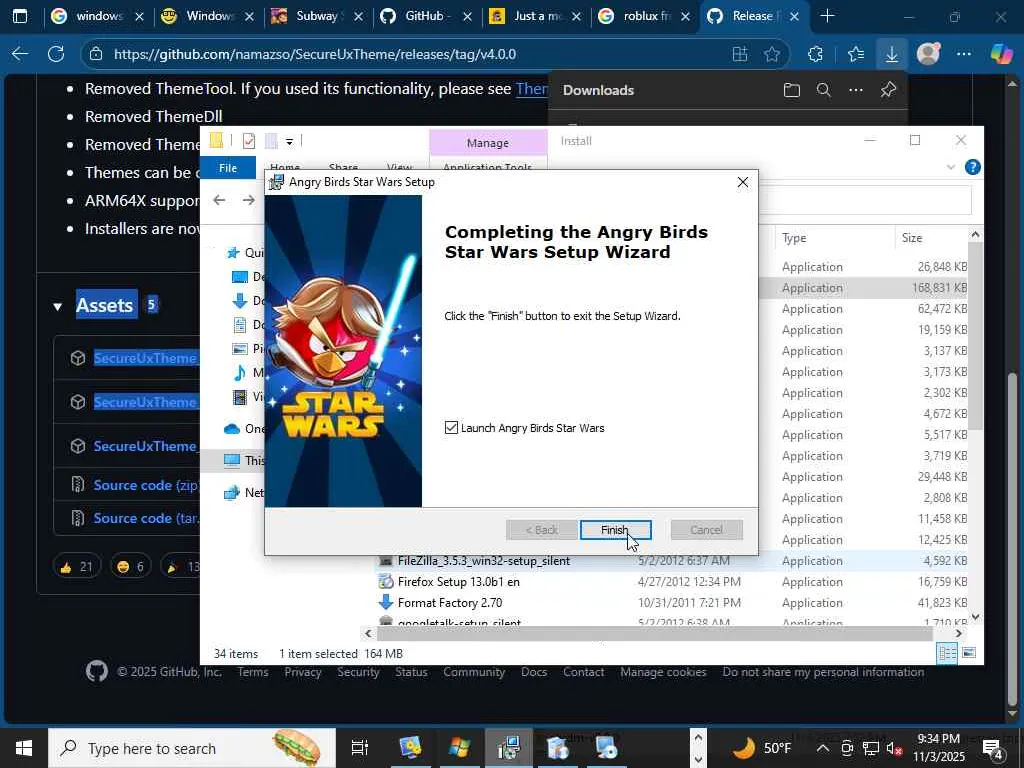Screen dimensions: 1024x768
Task: Click the thumbs up reaction 21
Action: (76, 567)
